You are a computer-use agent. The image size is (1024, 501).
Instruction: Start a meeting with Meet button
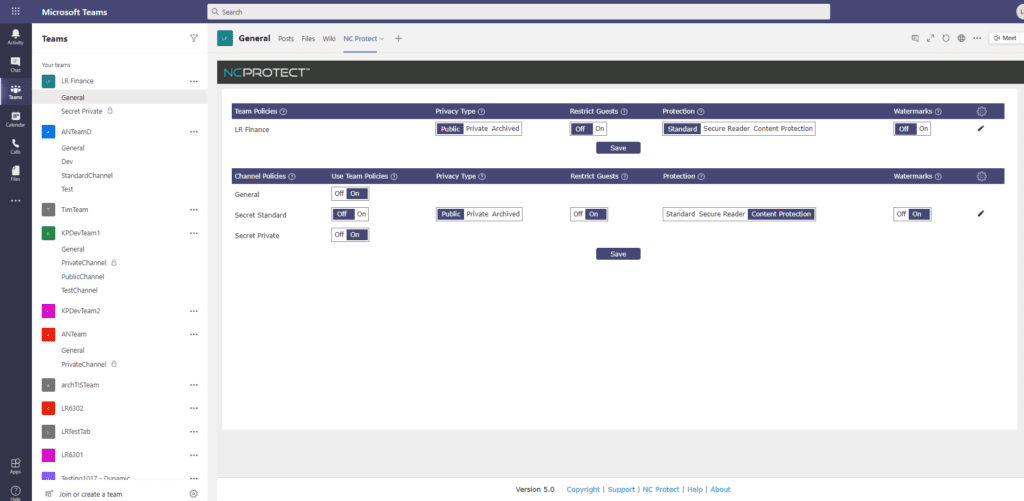click(x=1004, y=38)
